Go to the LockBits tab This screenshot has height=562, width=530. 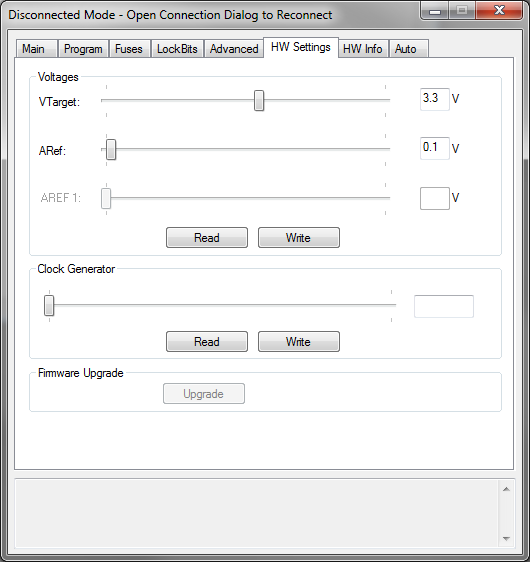[177, 49]
